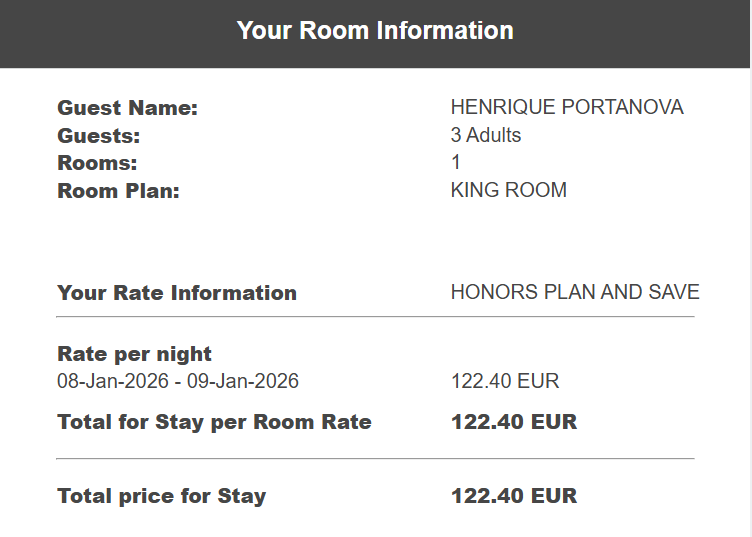Select guest name HENRIQUE PORTANOVA
The image size is (752, 537).
coord(567,108)
